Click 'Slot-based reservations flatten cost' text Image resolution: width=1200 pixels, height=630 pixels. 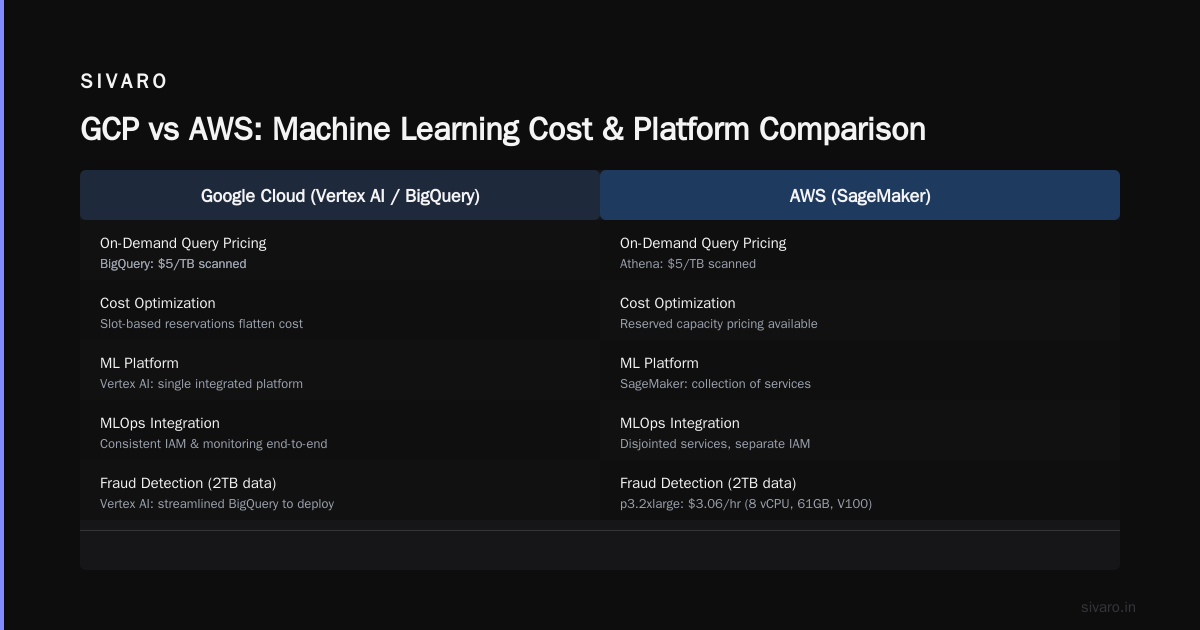[201, 324]
